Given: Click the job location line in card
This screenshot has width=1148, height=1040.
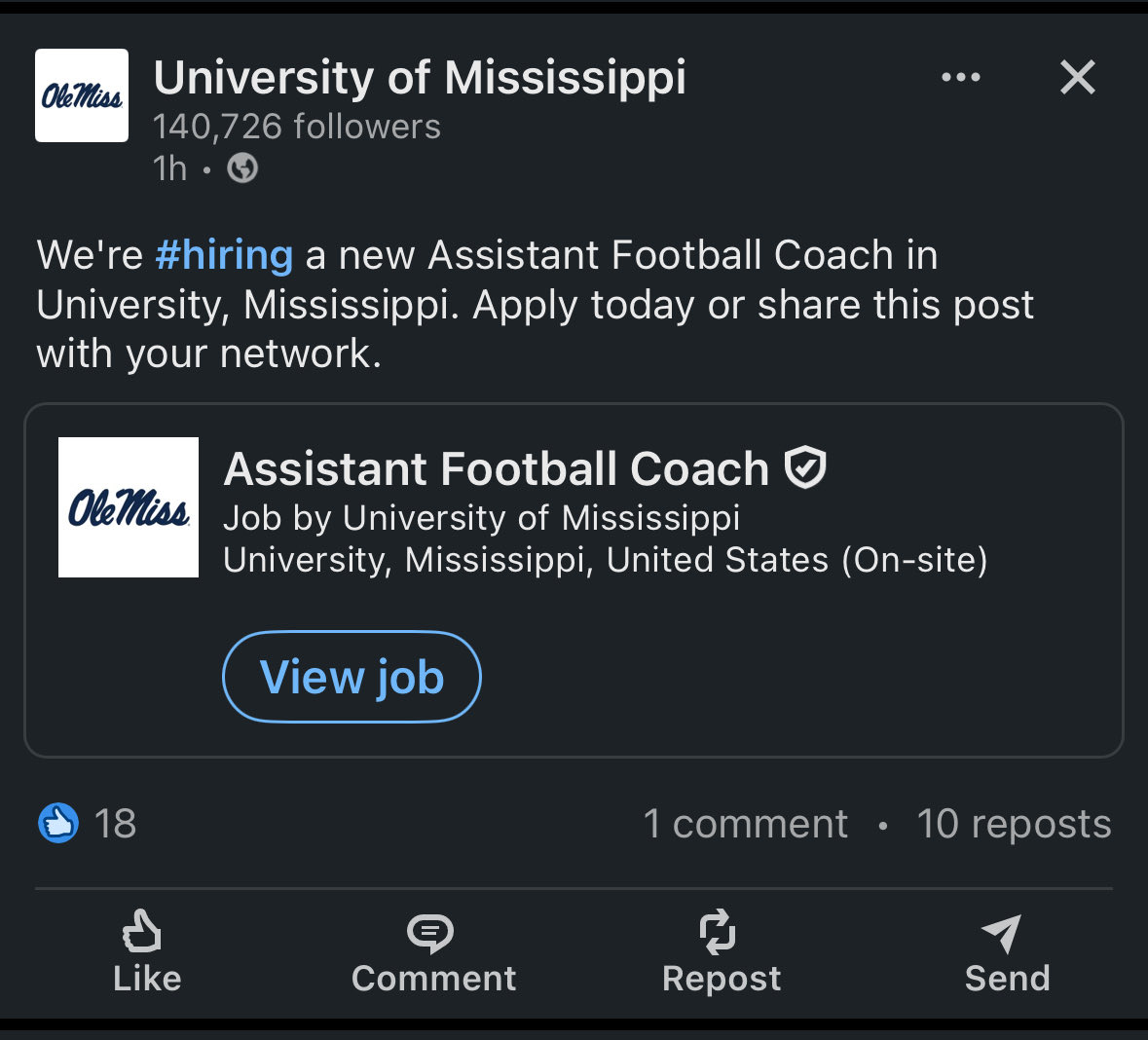Looking at the screenshot, I should (x=605, y=560).
